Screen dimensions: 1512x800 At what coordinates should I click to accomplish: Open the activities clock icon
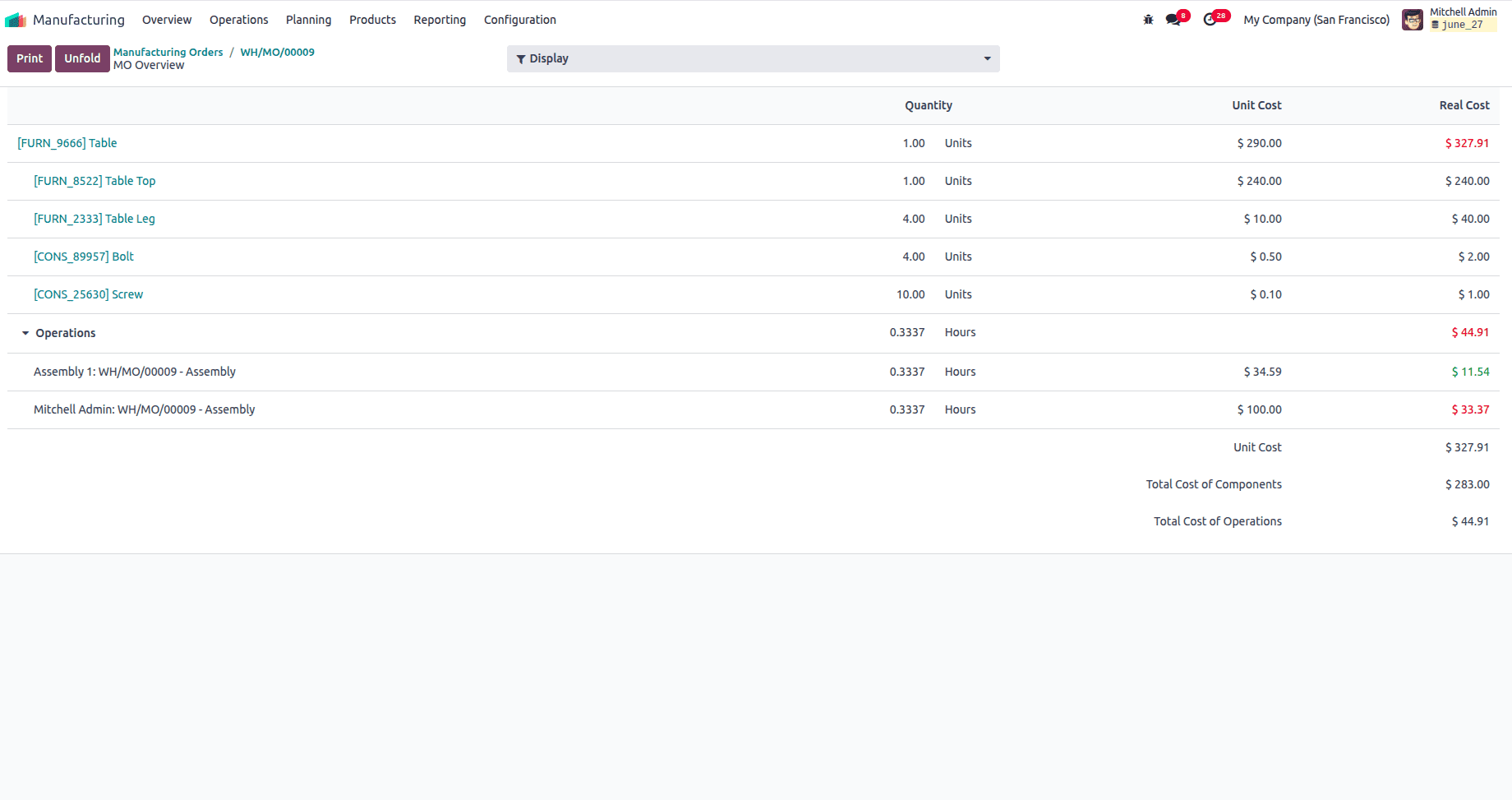click(x=1210, y=20)
